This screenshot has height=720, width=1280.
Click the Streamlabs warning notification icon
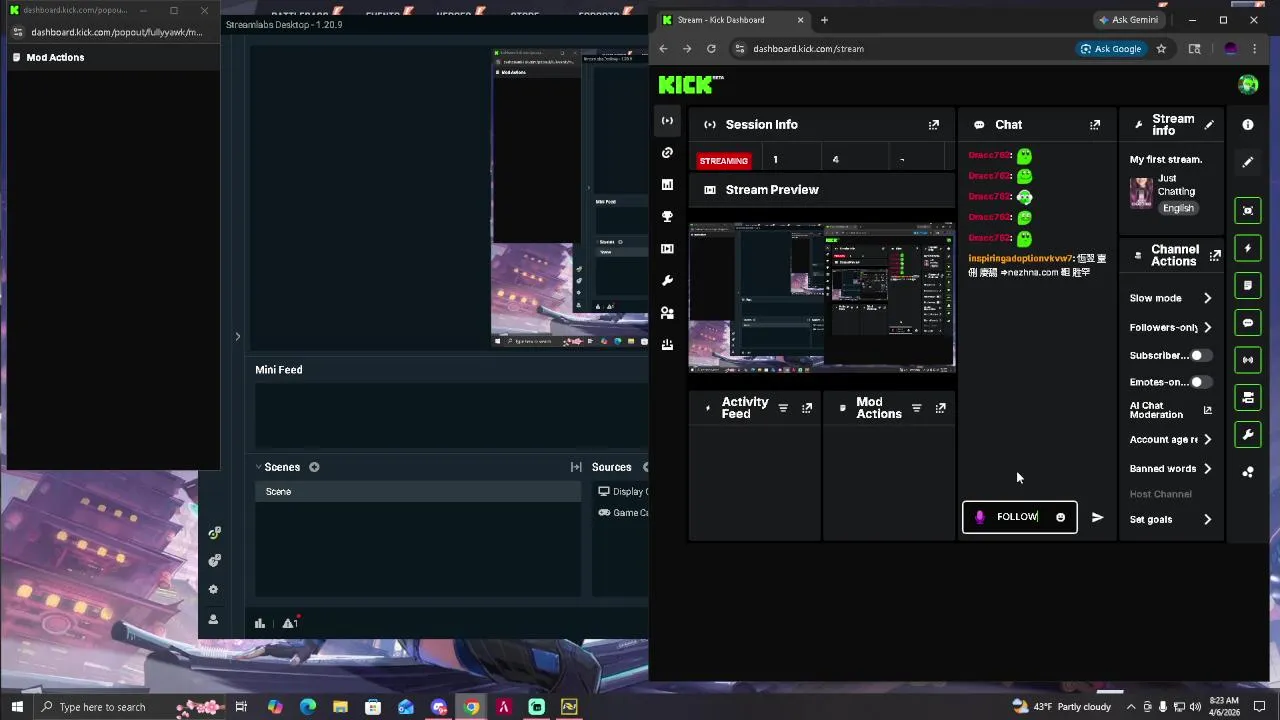click(290, 623)
